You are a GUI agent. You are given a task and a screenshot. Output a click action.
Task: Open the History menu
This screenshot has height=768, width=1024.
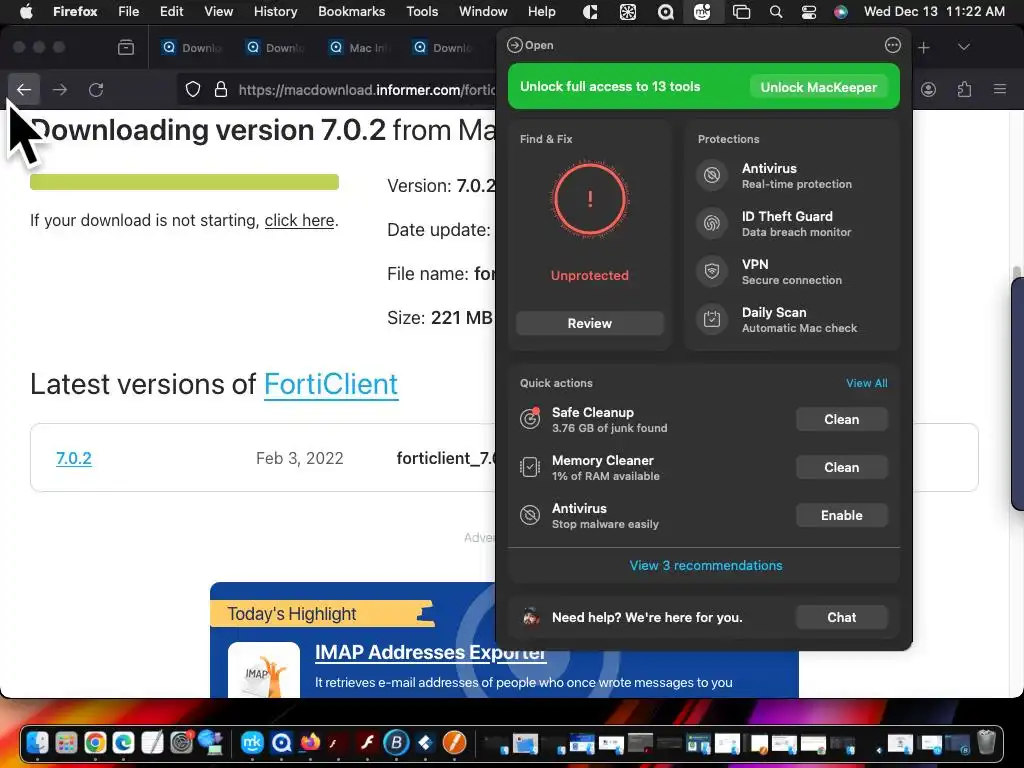[275, 12]
